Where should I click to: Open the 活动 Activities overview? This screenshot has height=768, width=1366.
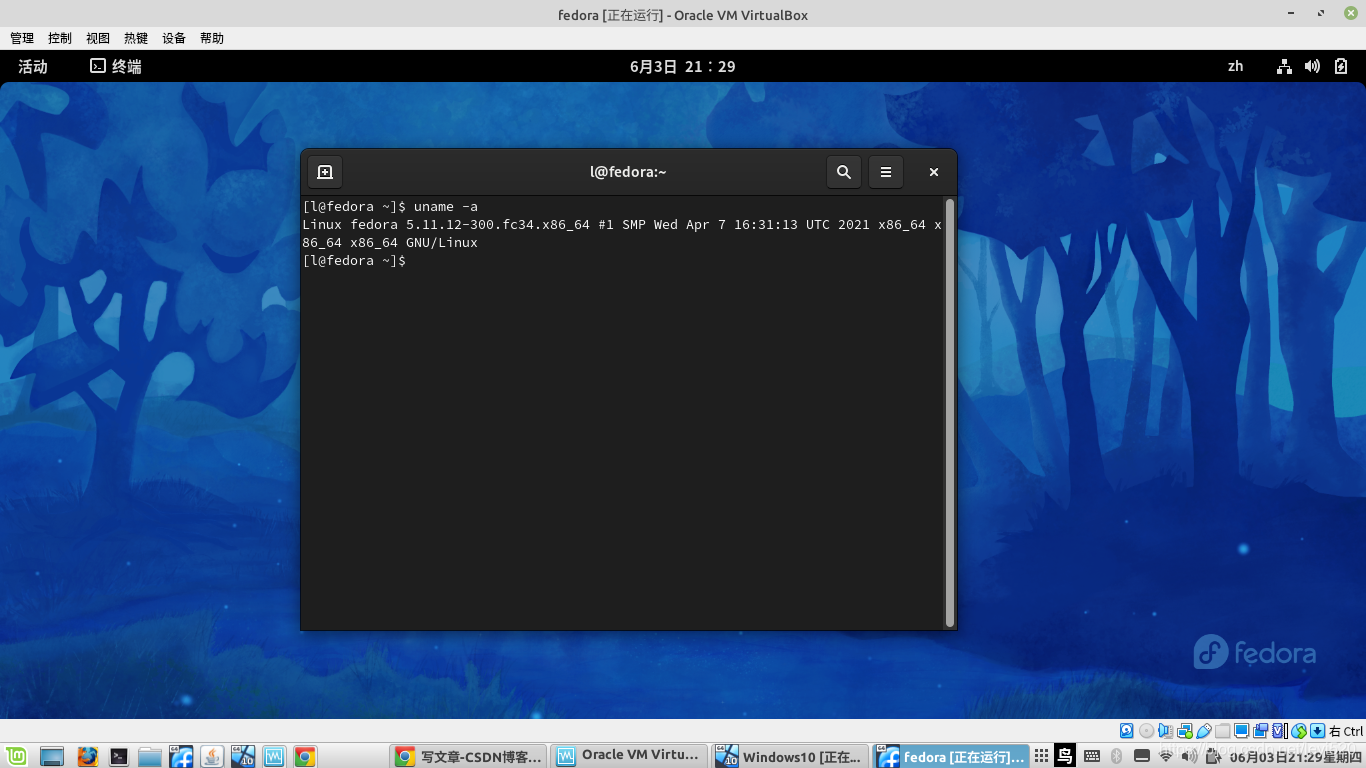click(x=33, y=66)
